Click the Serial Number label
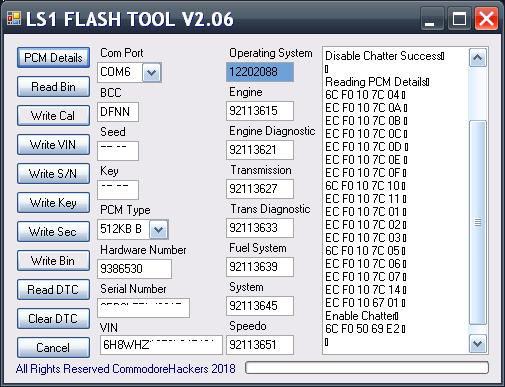Screen dimensions: 505x387 click(x=133, y=289)
